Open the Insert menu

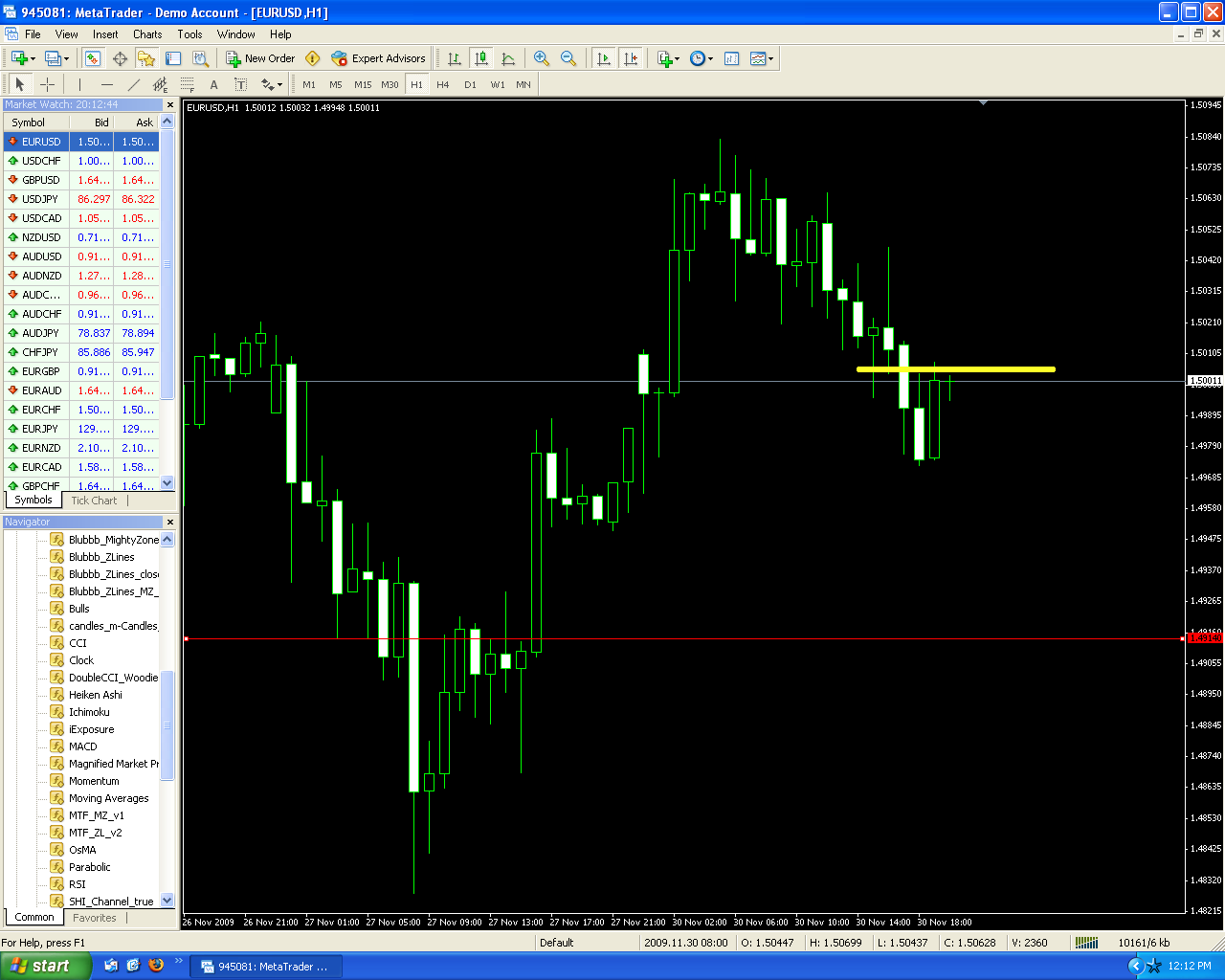click(x=105, y=33)
